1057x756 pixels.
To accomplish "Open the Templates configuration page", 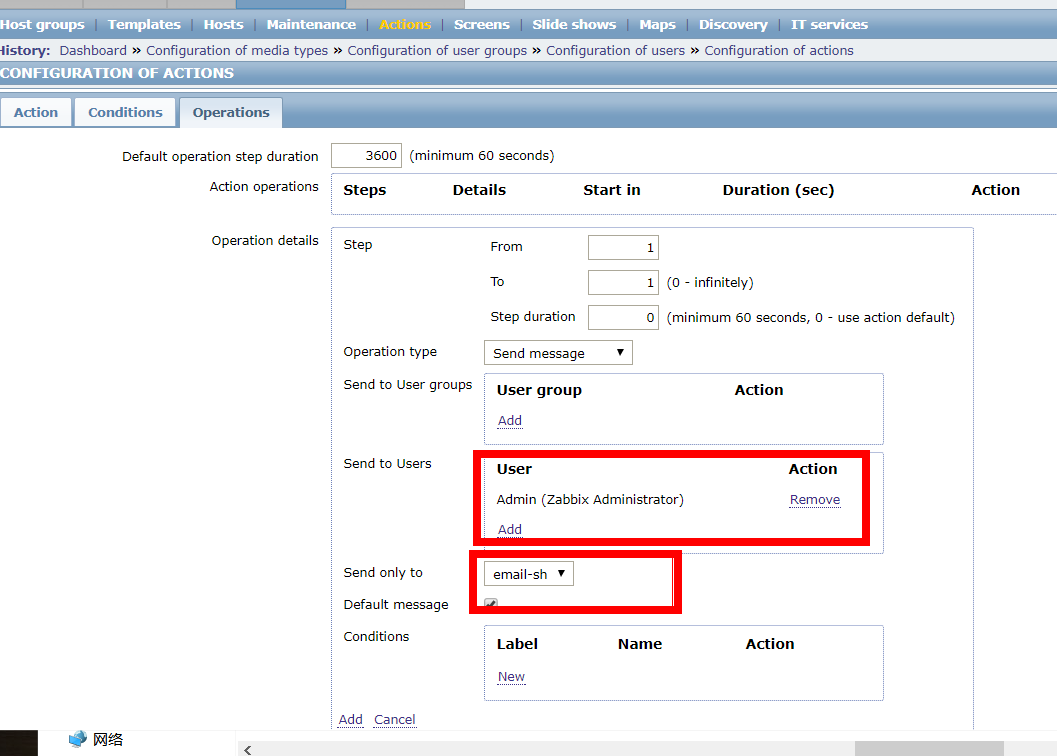I will 144,24.
